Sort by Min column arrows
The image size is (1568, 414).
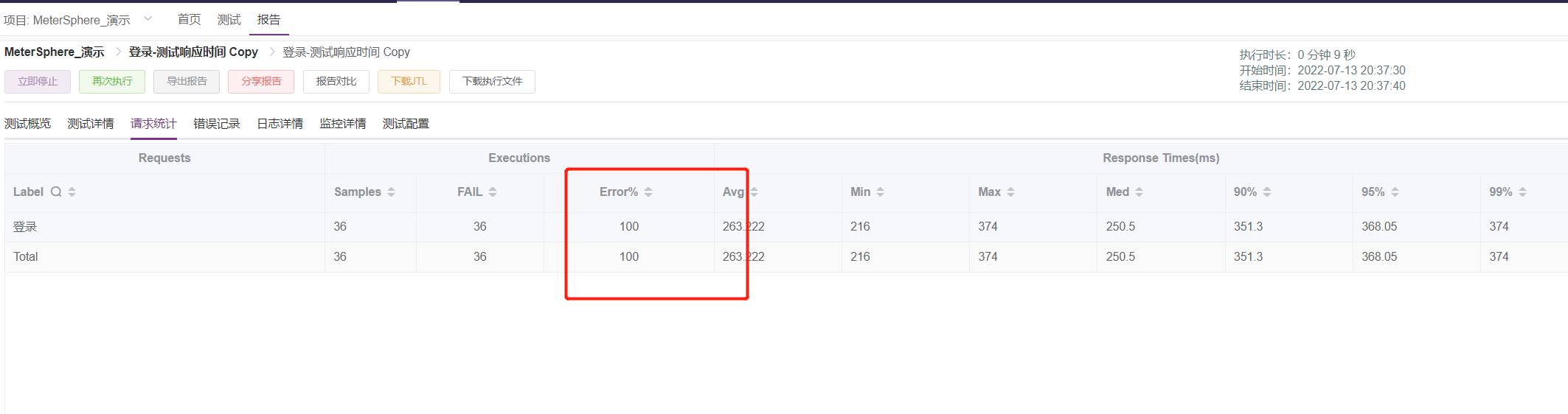pos(880,192)
